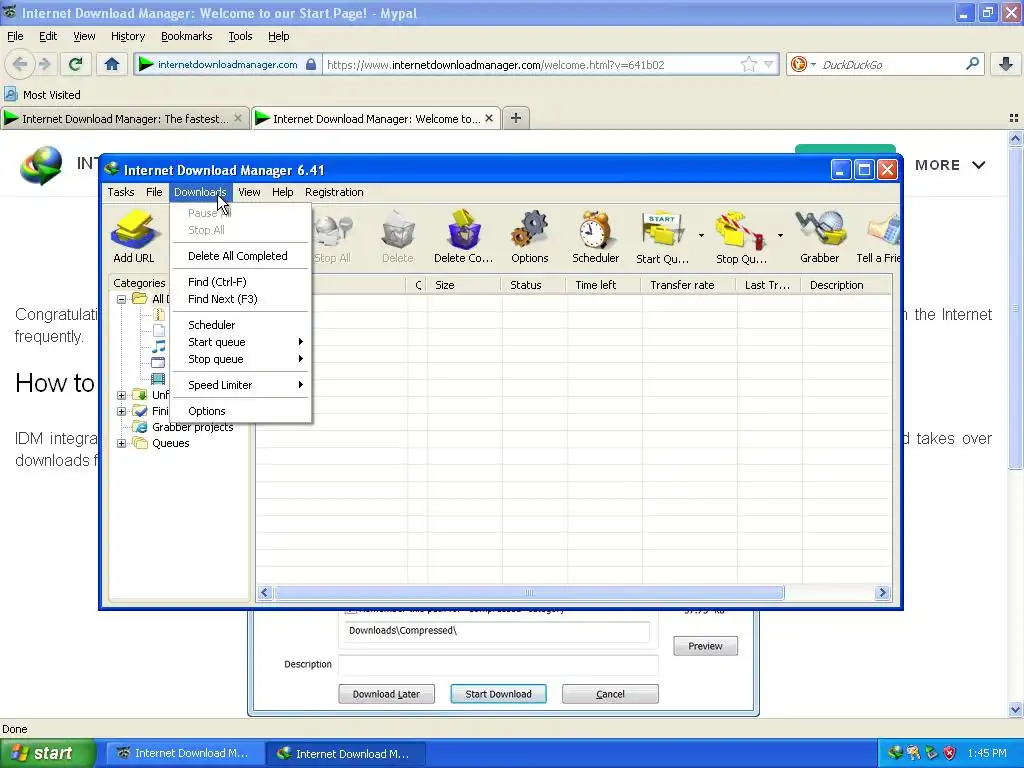Image resolution: width=1024 pixels, height=768 pixels.
Task: Click the Add URL toolbar icon
Action: coord(133,236)
